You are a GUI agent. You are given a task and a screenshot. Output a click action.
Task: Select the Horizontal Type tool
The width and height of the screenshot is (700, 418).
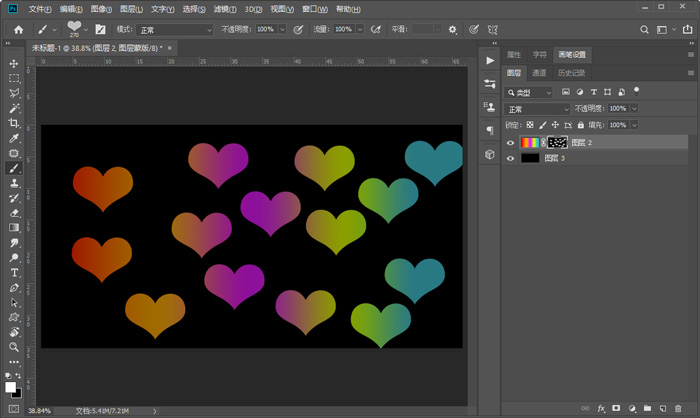(x=14, y=272)
